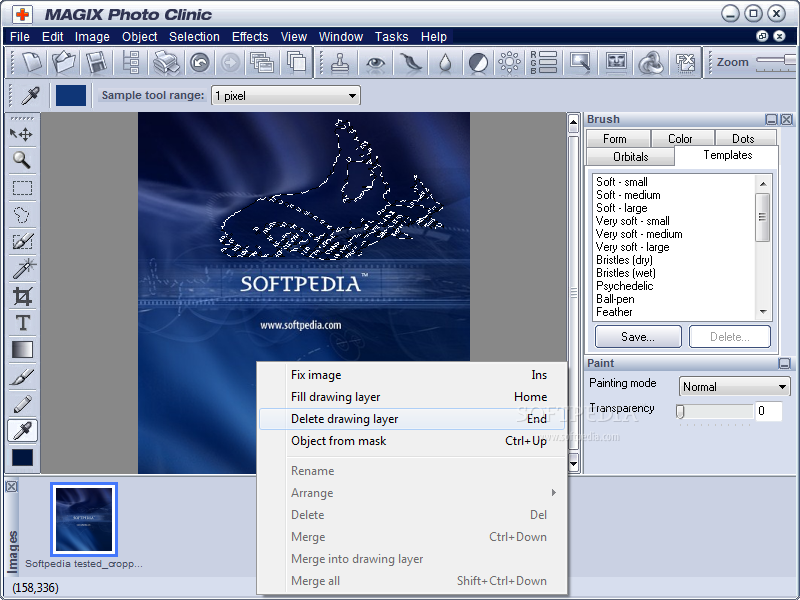Image resolution: width=800 pixels, height=600 pixels.
Task: Click the dark foreground color swatch in toolbox
Action: click(22, 458)
